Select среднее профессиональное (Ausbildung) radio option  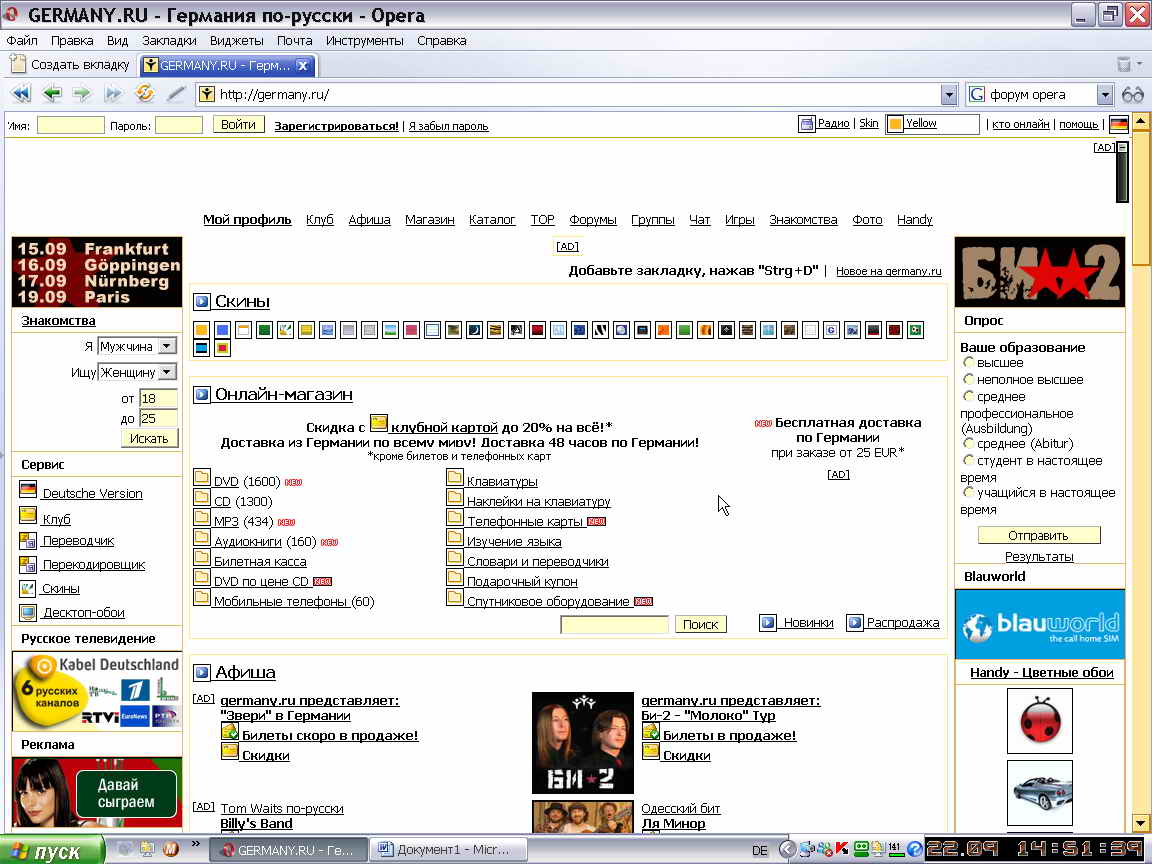(x=968, y=396)
